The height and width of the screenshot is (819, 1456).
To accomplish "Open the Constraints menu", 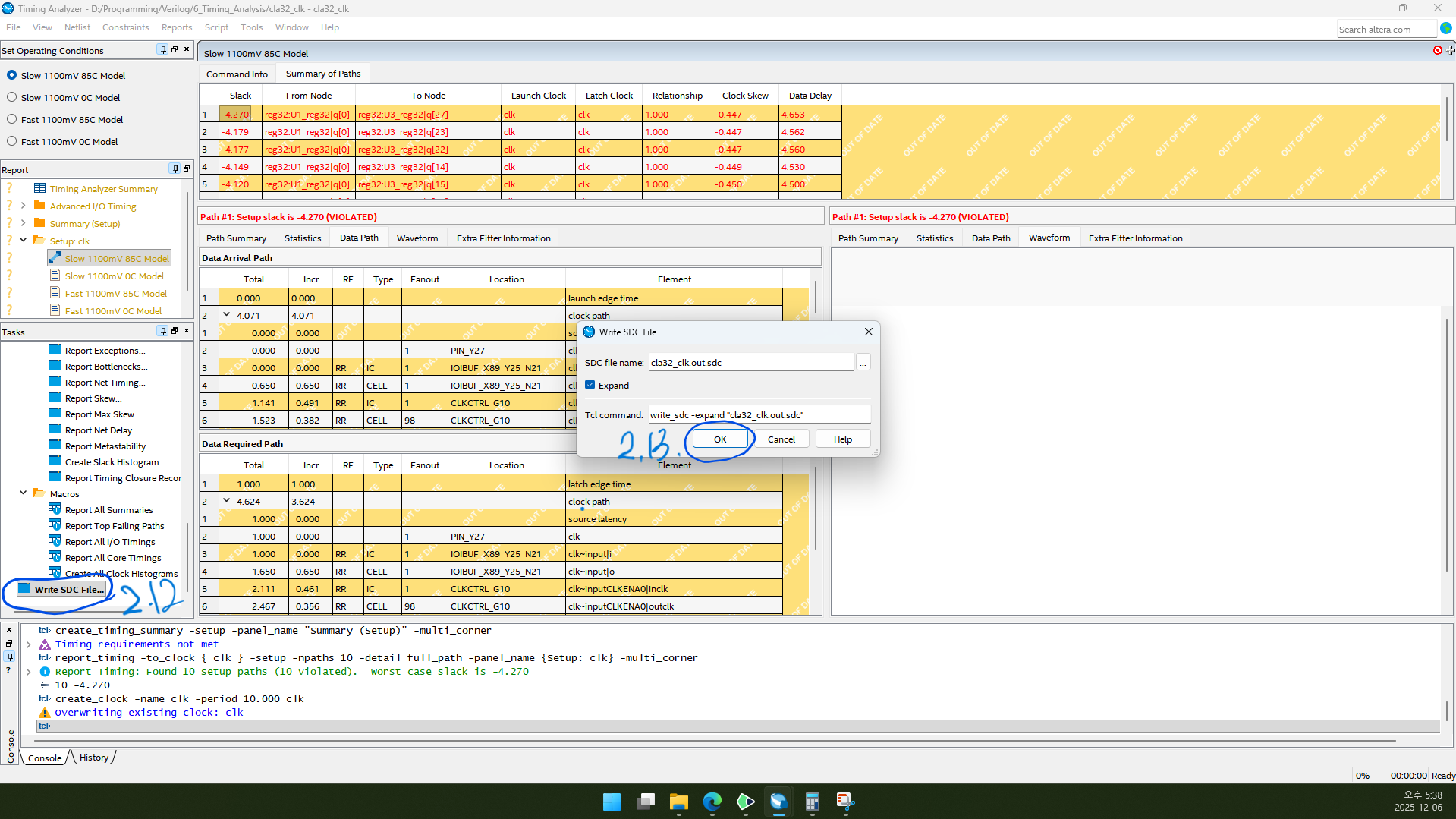I will point(125,27).
